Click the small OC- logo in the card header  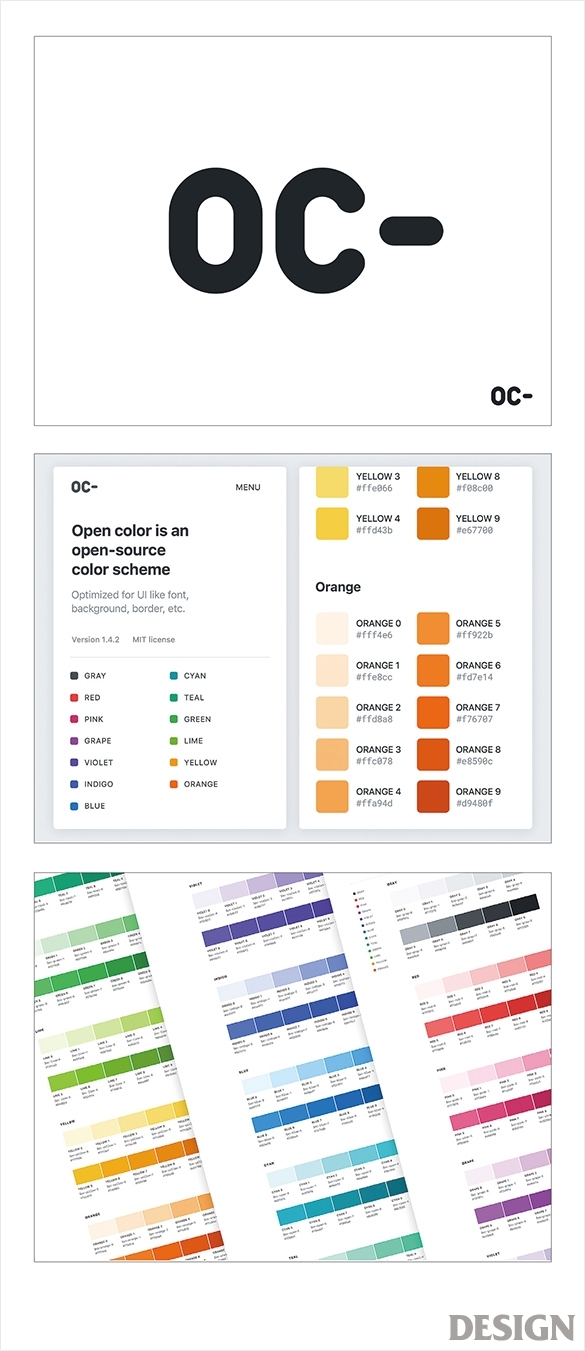pos(84,487)
